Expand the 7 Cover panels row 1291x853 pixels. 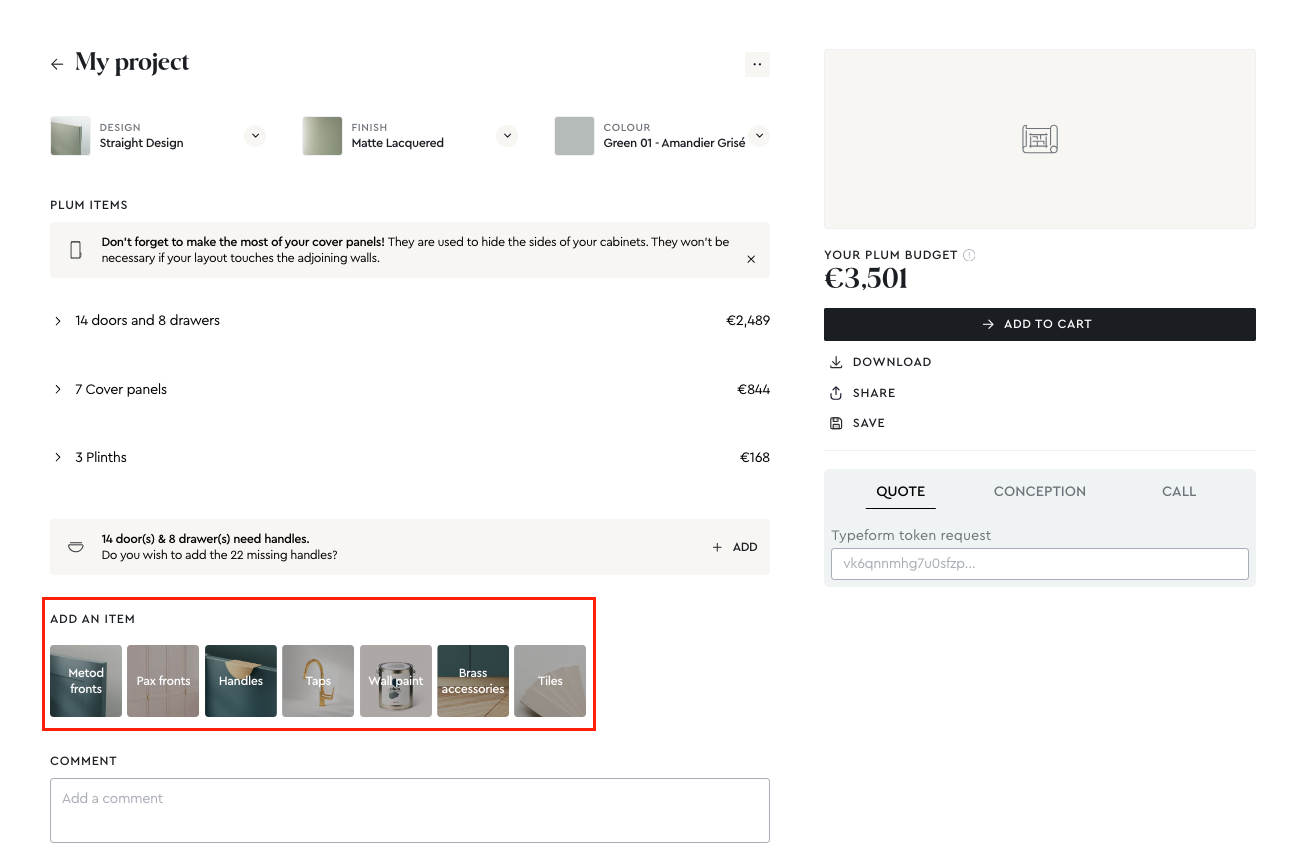(x=58, y=390)
